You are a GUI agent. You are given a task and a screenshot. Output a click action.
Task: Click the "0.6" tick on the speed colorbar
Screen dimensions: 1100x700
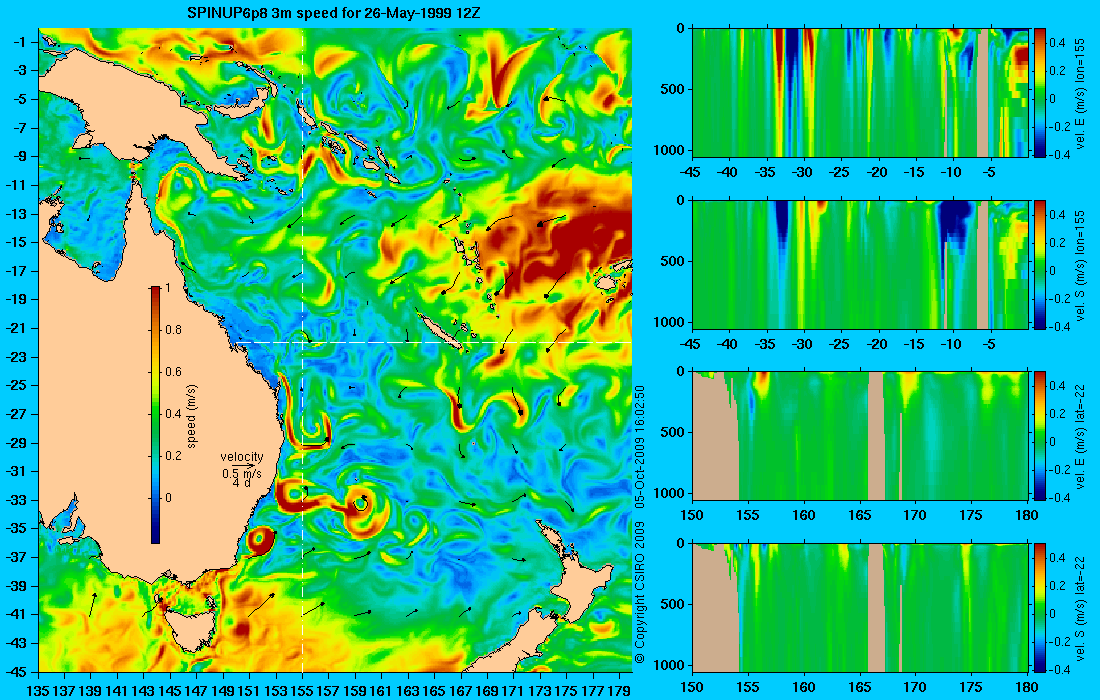coord(173,372)
